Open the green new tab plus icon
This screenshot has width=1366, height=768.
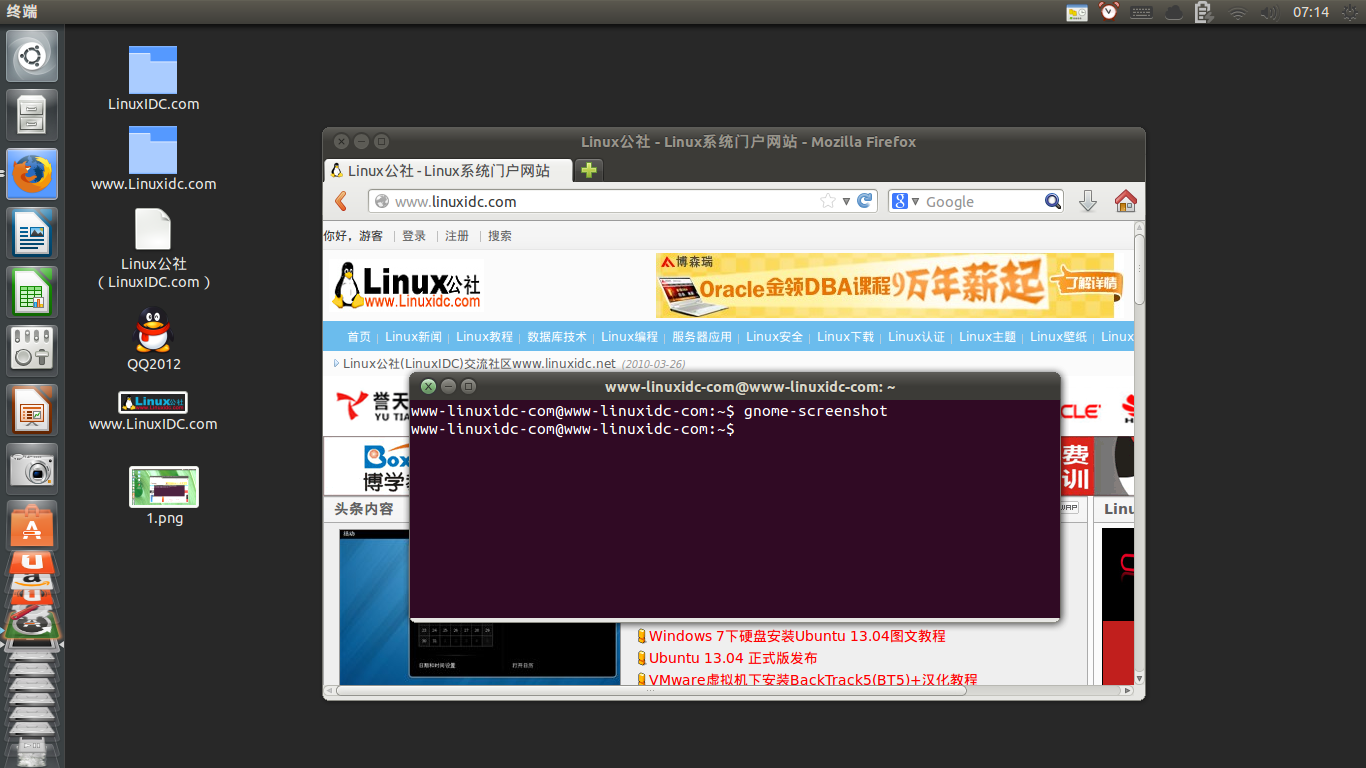[x=588, y=170]
